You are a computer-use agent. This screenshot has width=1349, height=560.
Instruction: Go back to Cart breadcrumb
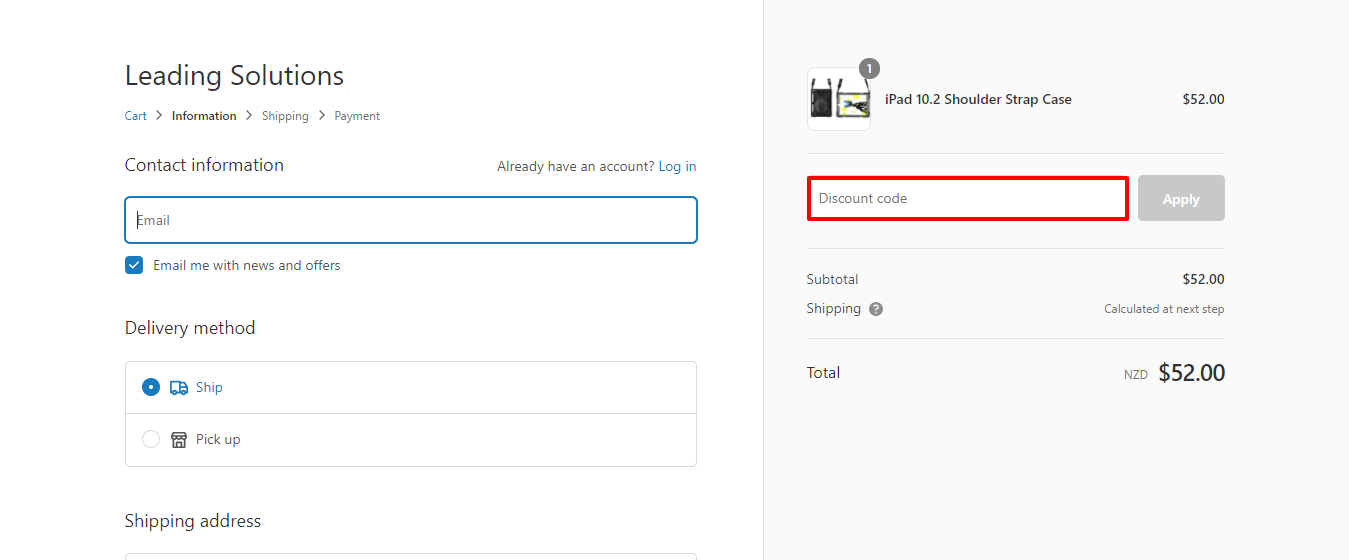(136, 116)
